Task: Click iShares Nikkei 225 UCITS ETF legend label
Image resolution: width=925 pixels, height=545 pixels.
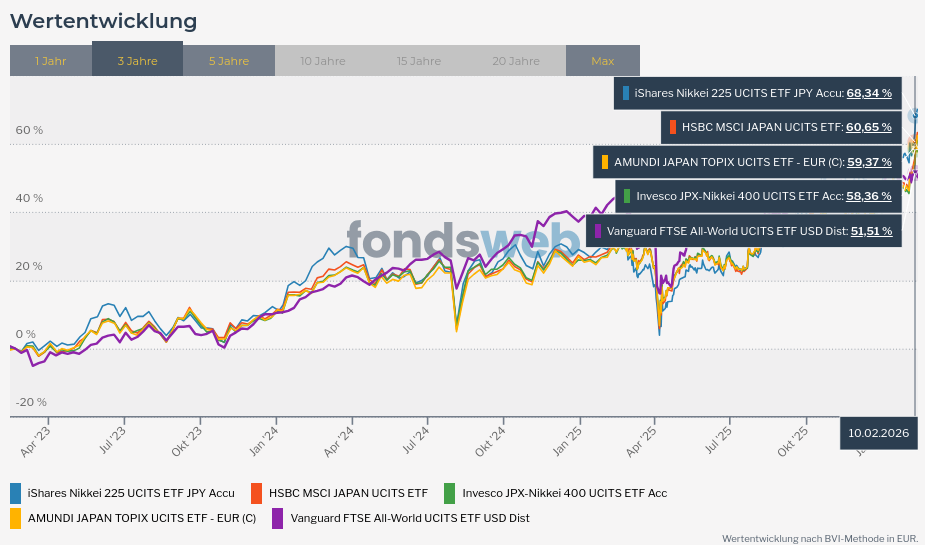Action: coord(131,493)
